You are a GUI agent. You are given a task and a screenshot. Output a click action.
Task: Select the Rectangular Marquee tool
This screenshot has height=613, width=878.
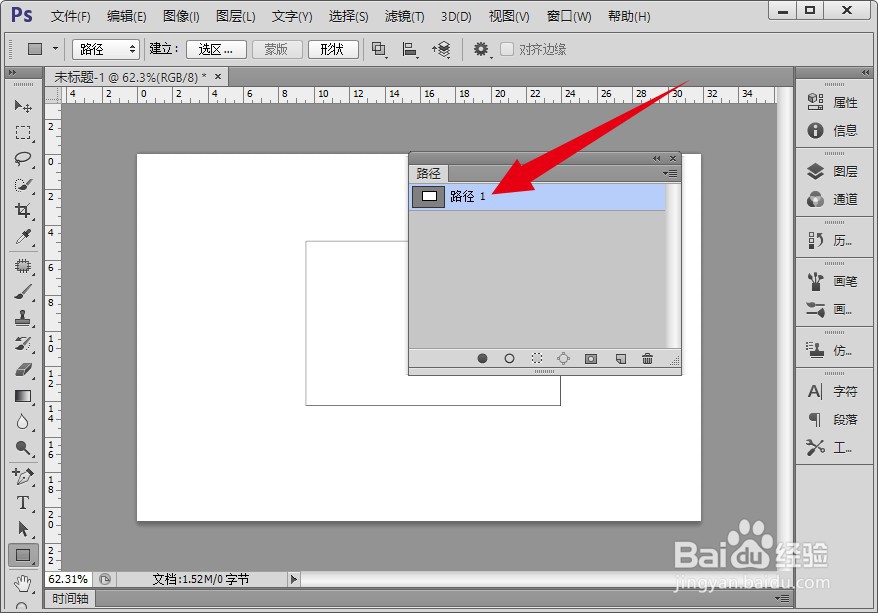click(x=23, y=133)
